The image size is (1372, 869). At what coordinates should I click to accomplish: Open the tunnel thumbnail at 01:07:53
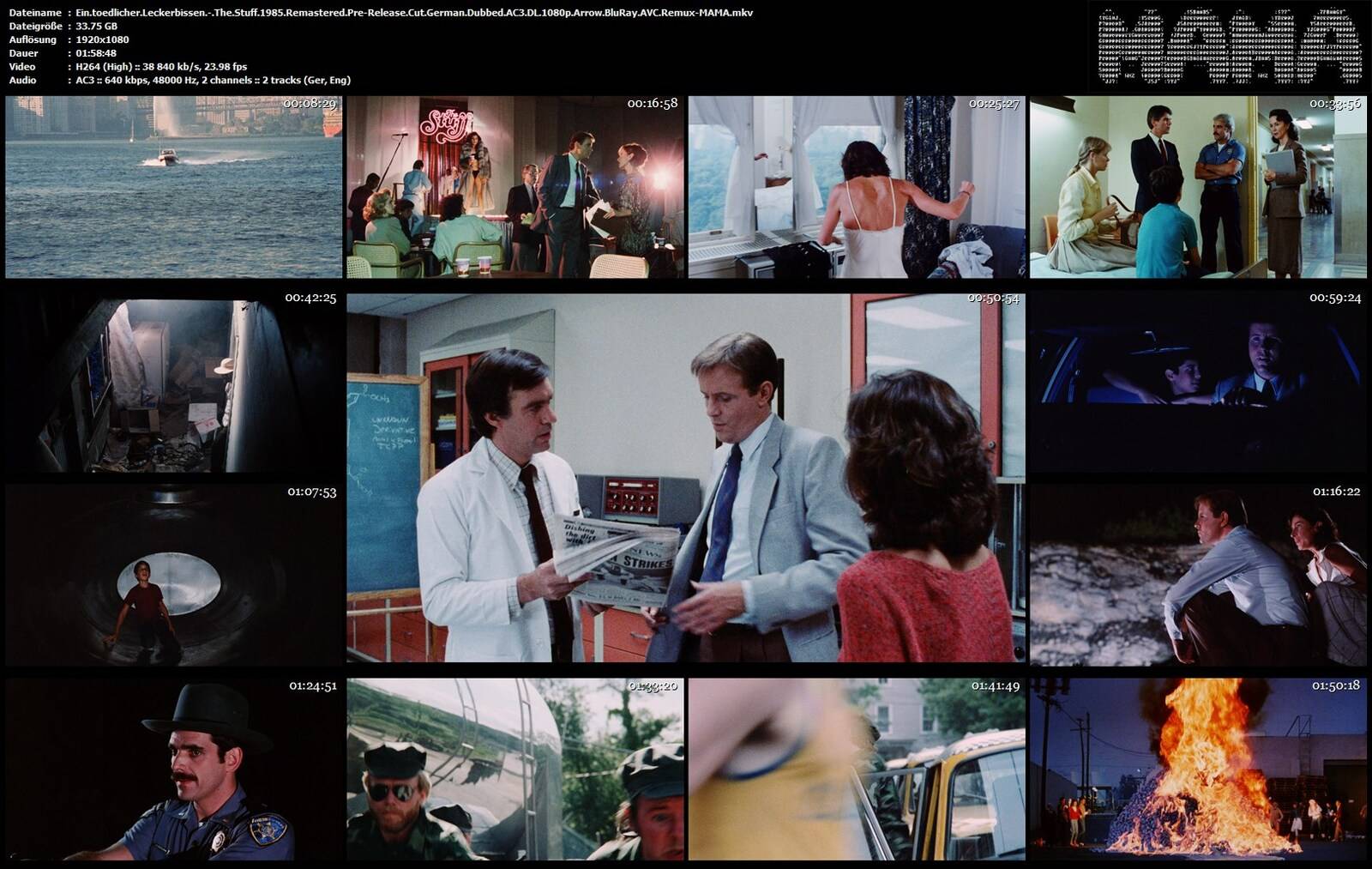coord(173,575)
